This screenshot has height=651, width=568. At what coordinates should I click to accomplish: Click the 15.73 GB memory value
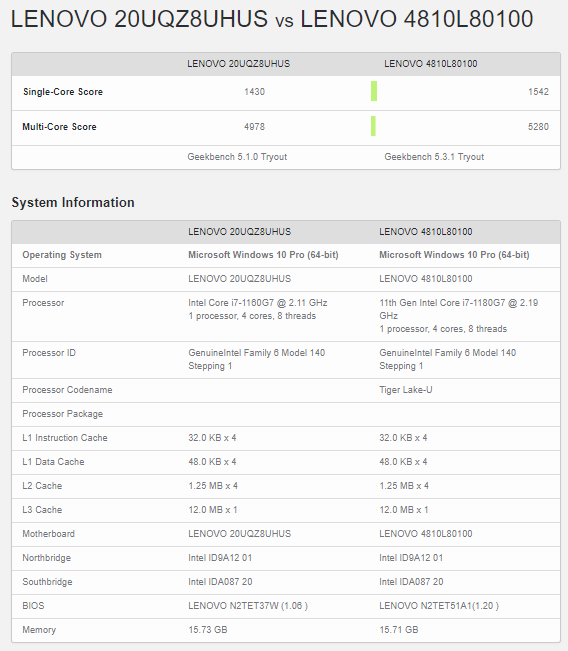pyautogui.click(x=208, y=629)
